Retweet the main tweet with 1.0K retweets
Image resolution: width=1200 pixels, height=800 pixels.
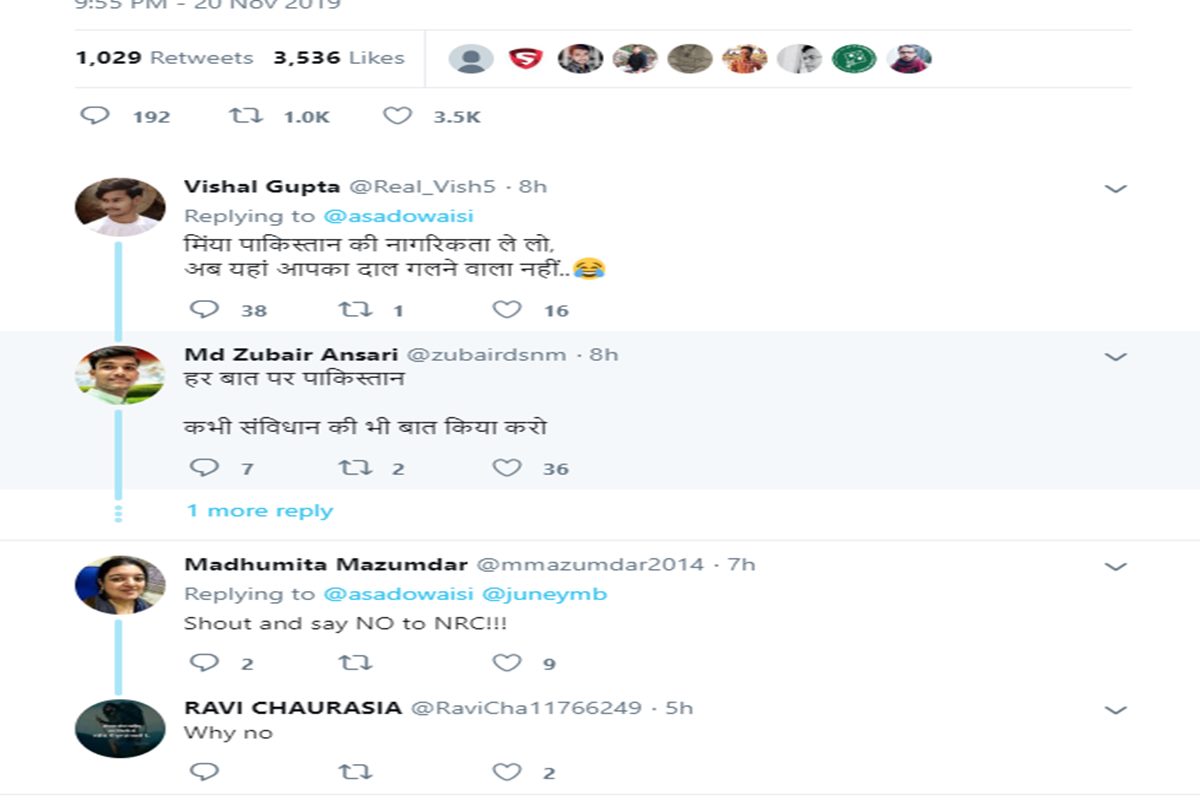tap(245, 116)
